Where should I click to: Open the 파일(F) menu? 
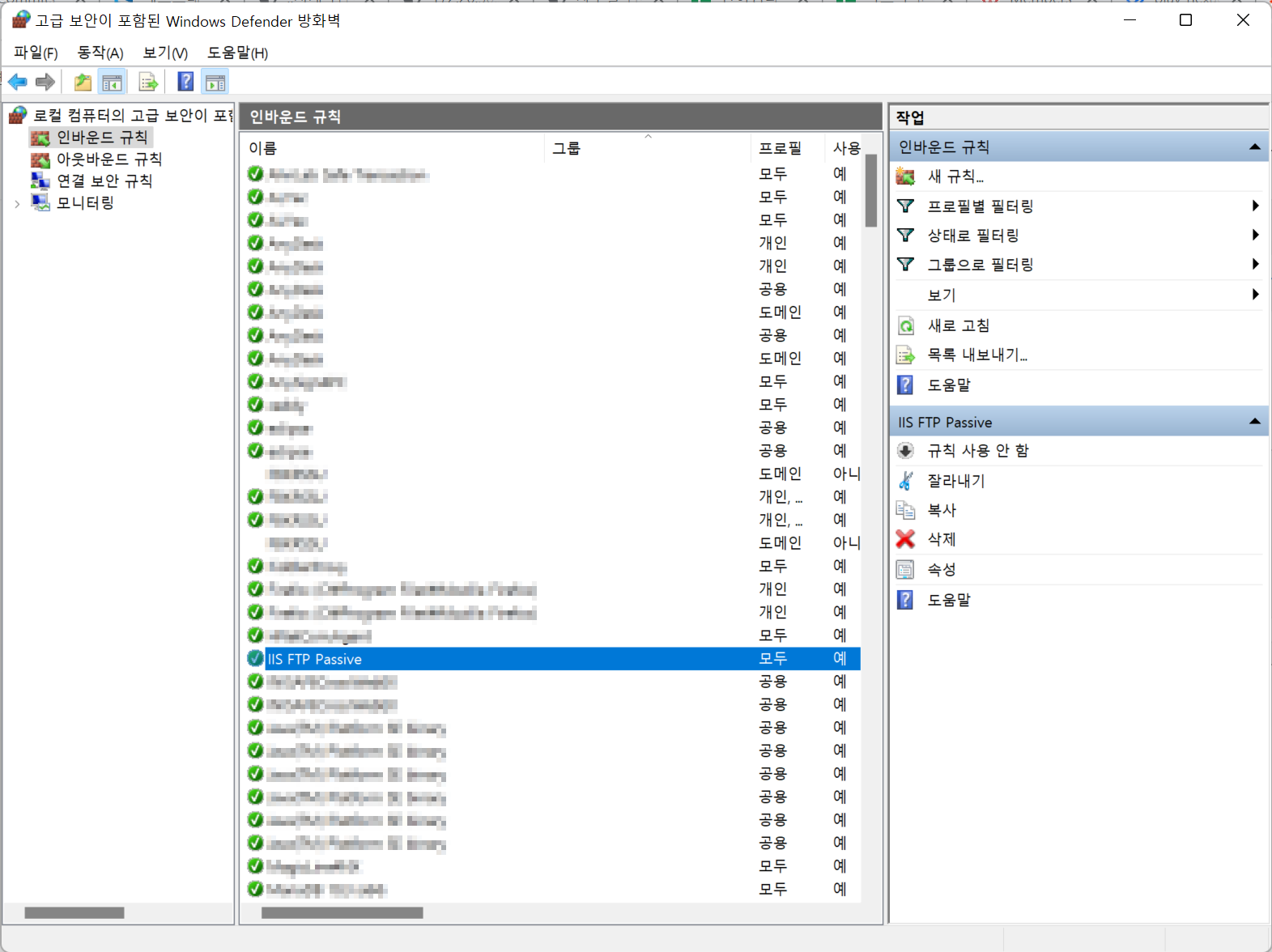click(36, 53)
